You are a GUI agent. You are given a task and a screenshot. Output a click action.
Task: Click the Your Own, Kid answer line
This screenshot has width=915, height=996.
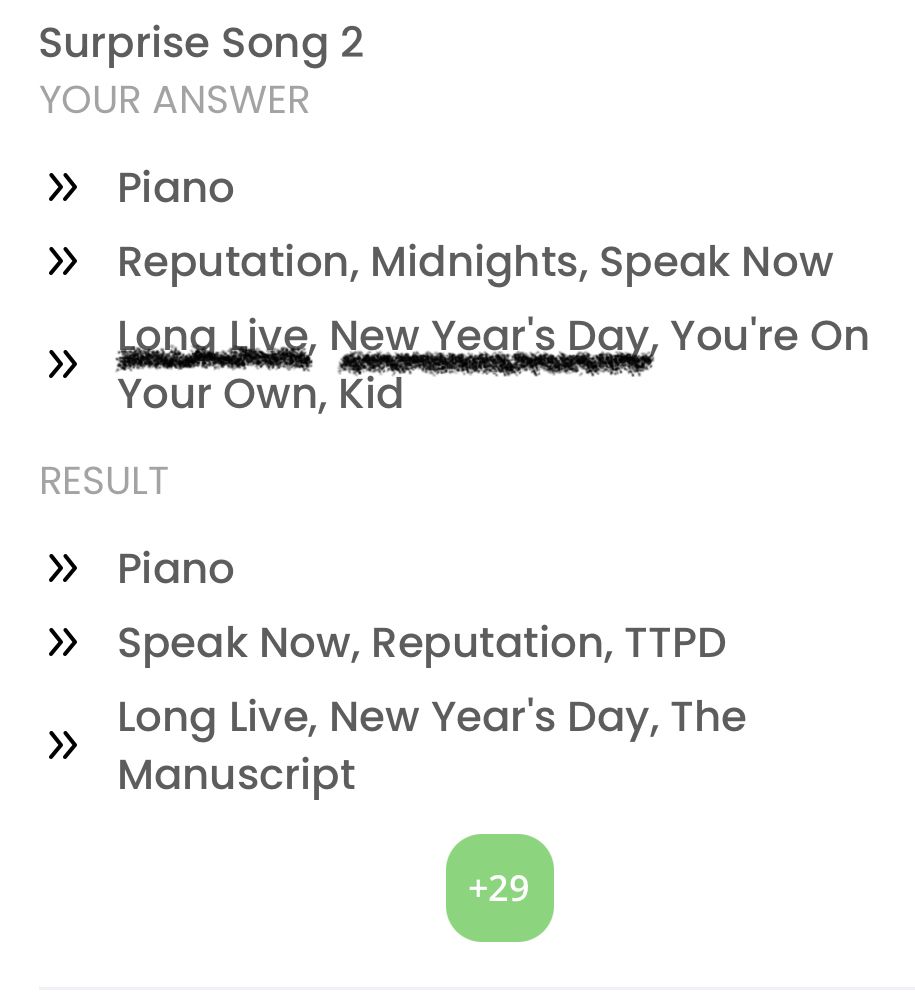tap(261, 394)
